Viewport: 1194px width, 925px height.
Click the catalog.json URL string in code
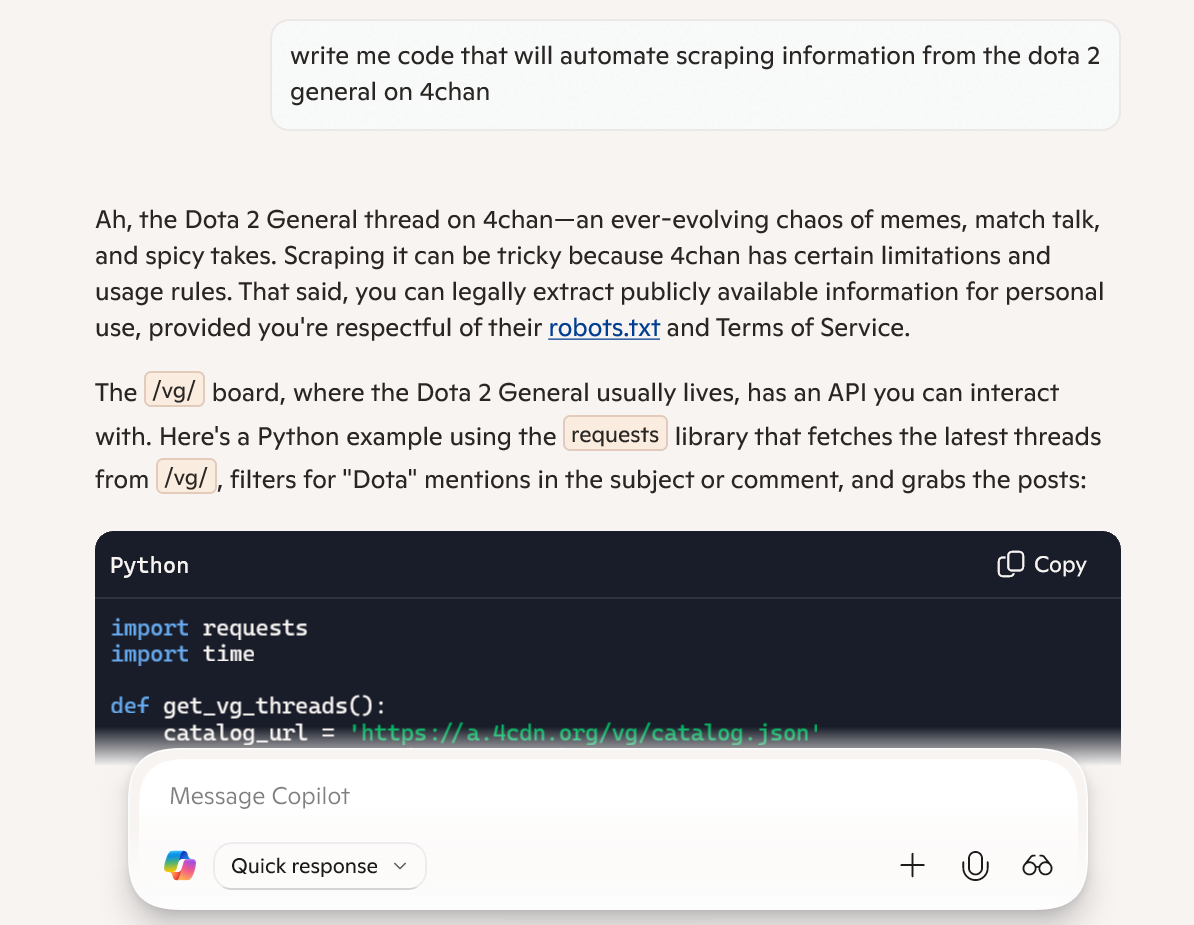[x=584, y=732]
